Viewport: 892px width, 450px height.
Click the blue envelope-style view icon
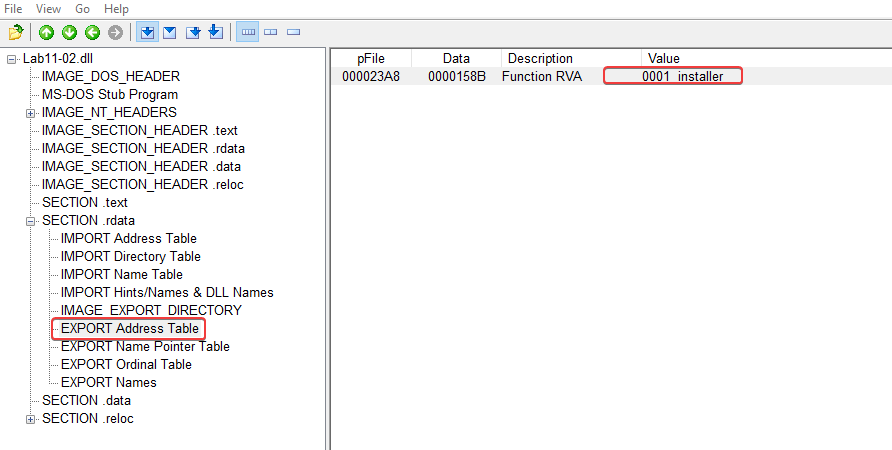170,32
